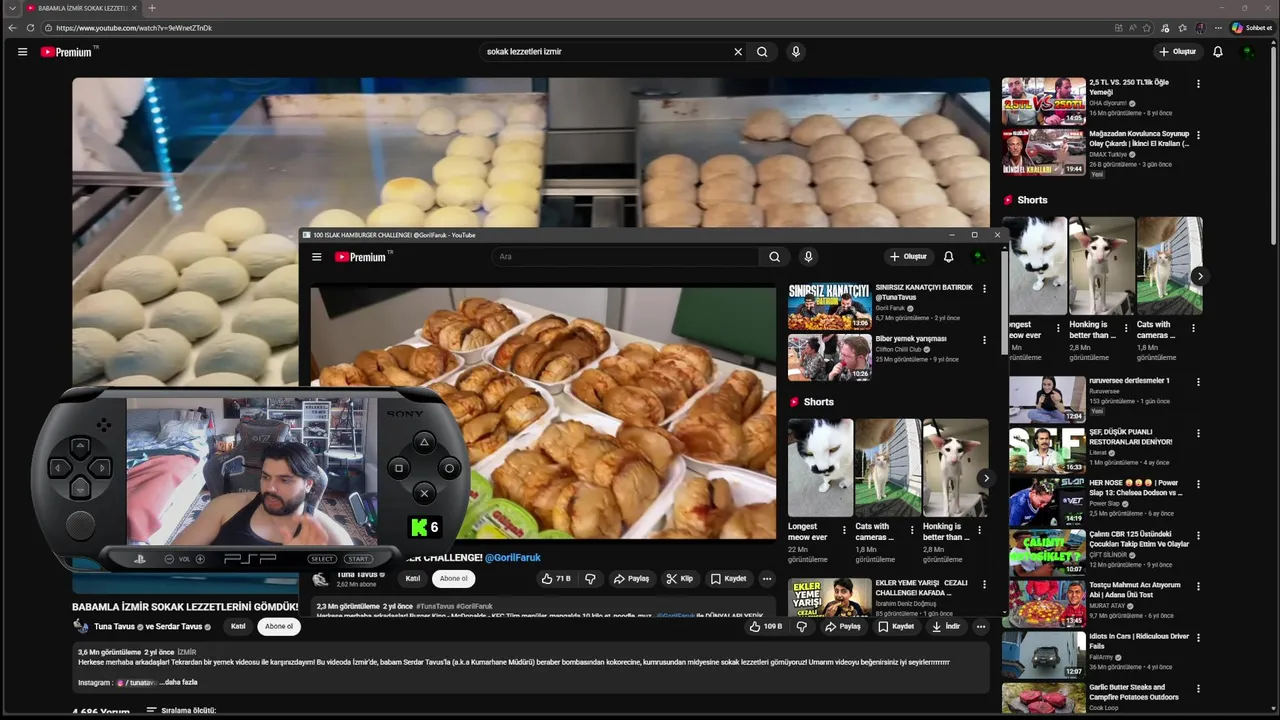This screenshot has width=1280, height=720.
Task: Share the hamburger challenge video in popup
Action: click(x=631, y=579)
